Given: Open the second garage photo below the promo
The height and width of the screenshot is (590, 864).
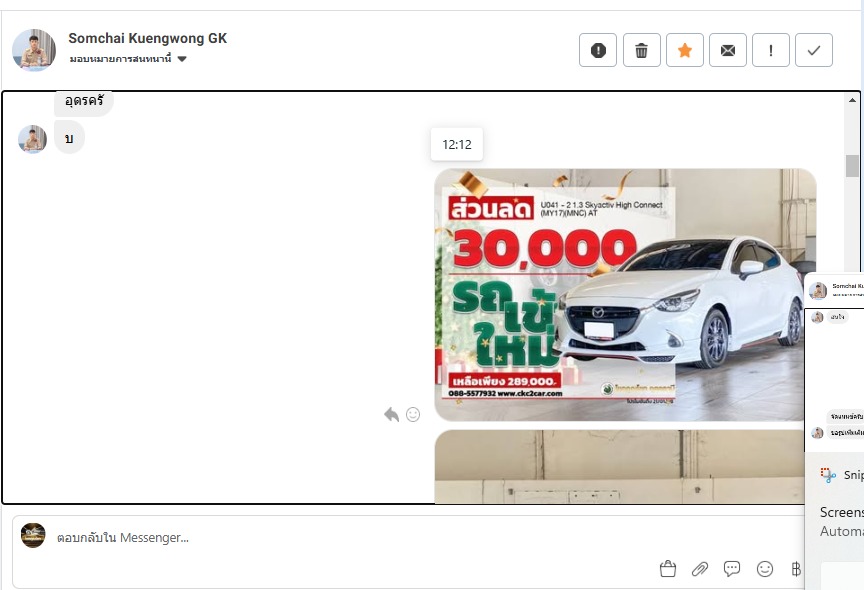Looking at the screenshot, I should coord(619,467).
